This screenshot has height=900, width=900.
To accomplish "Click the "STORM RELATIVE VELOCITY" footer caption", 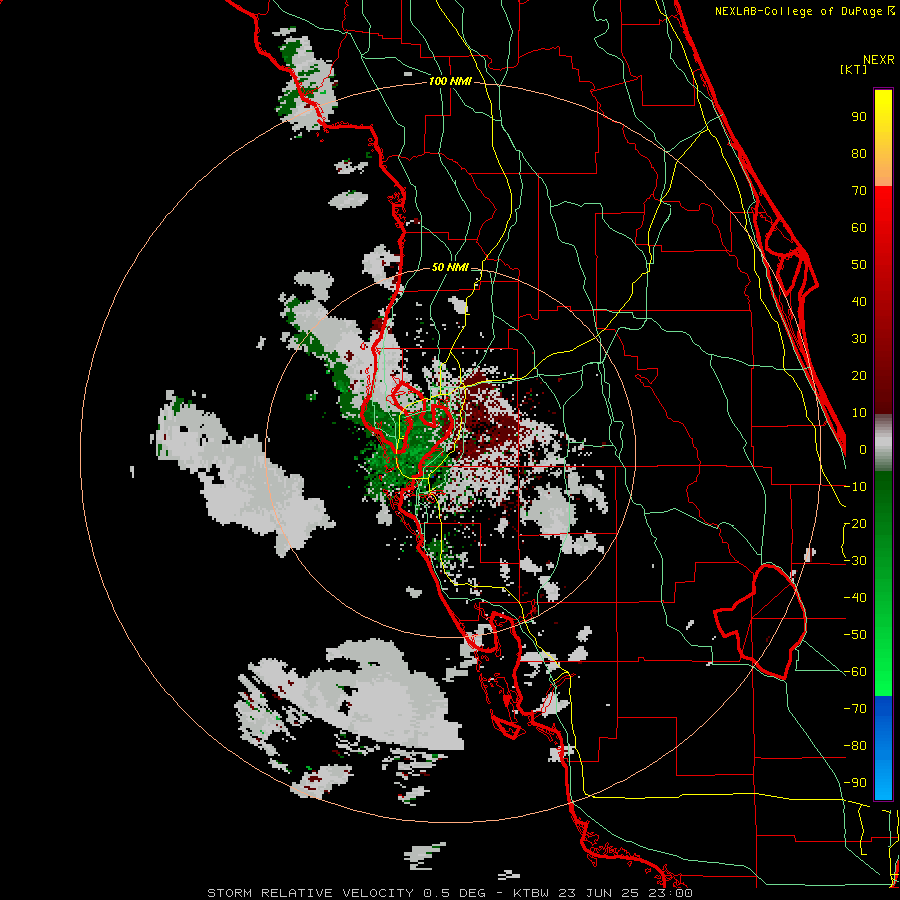I will click(310, 893).
